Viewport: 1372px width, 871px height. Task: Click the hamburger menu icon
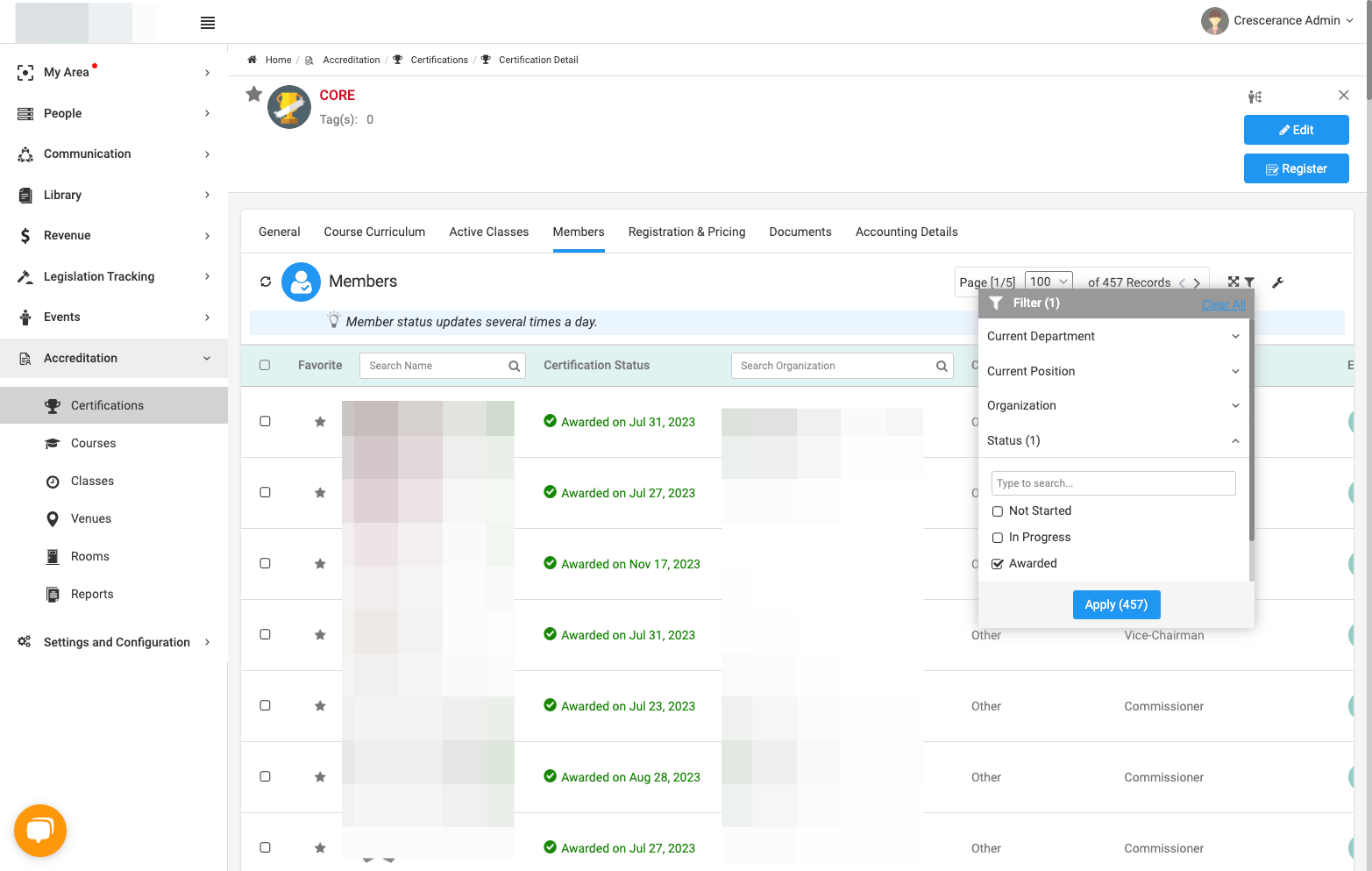pyautogui.click(x=208, y=23)
